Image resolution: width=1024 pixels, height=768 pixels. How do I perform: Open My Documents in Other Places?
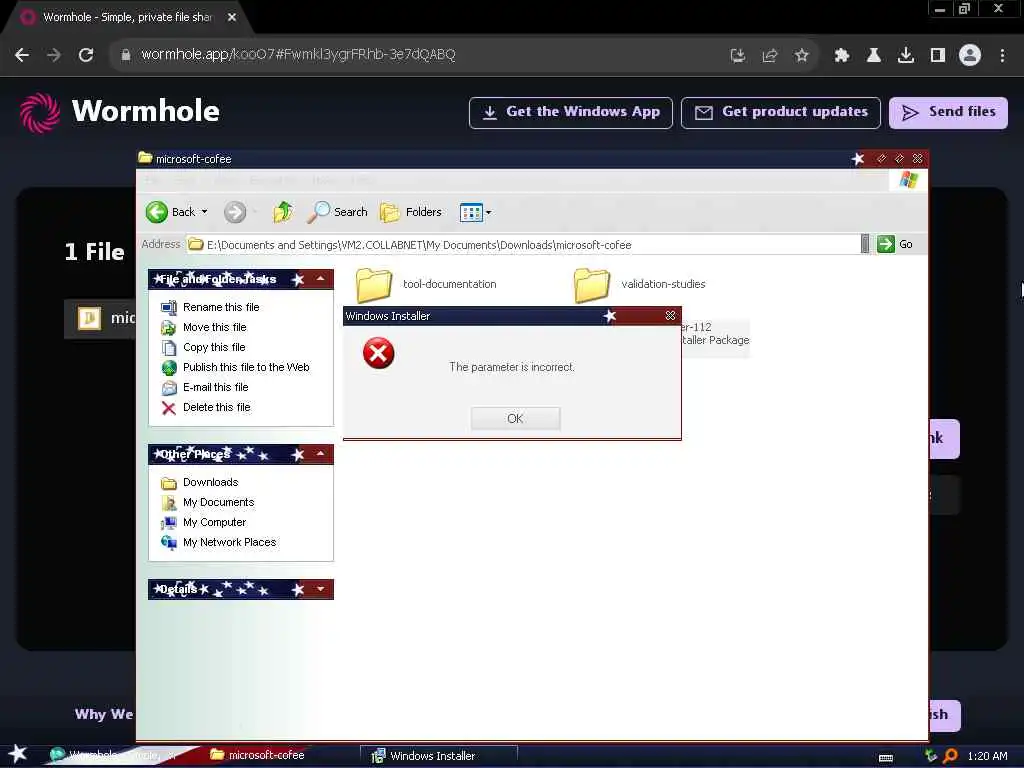(x=207, y=502)
